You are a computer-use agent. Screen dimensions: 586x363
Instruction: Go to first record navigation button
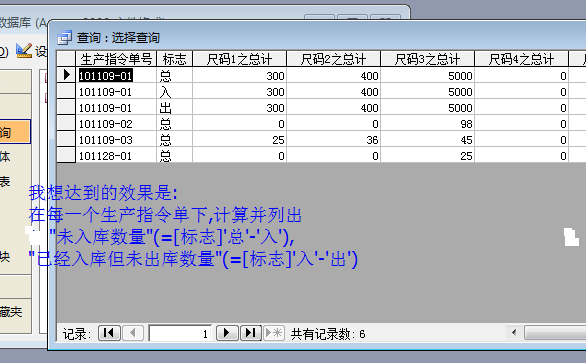point(109,332)
